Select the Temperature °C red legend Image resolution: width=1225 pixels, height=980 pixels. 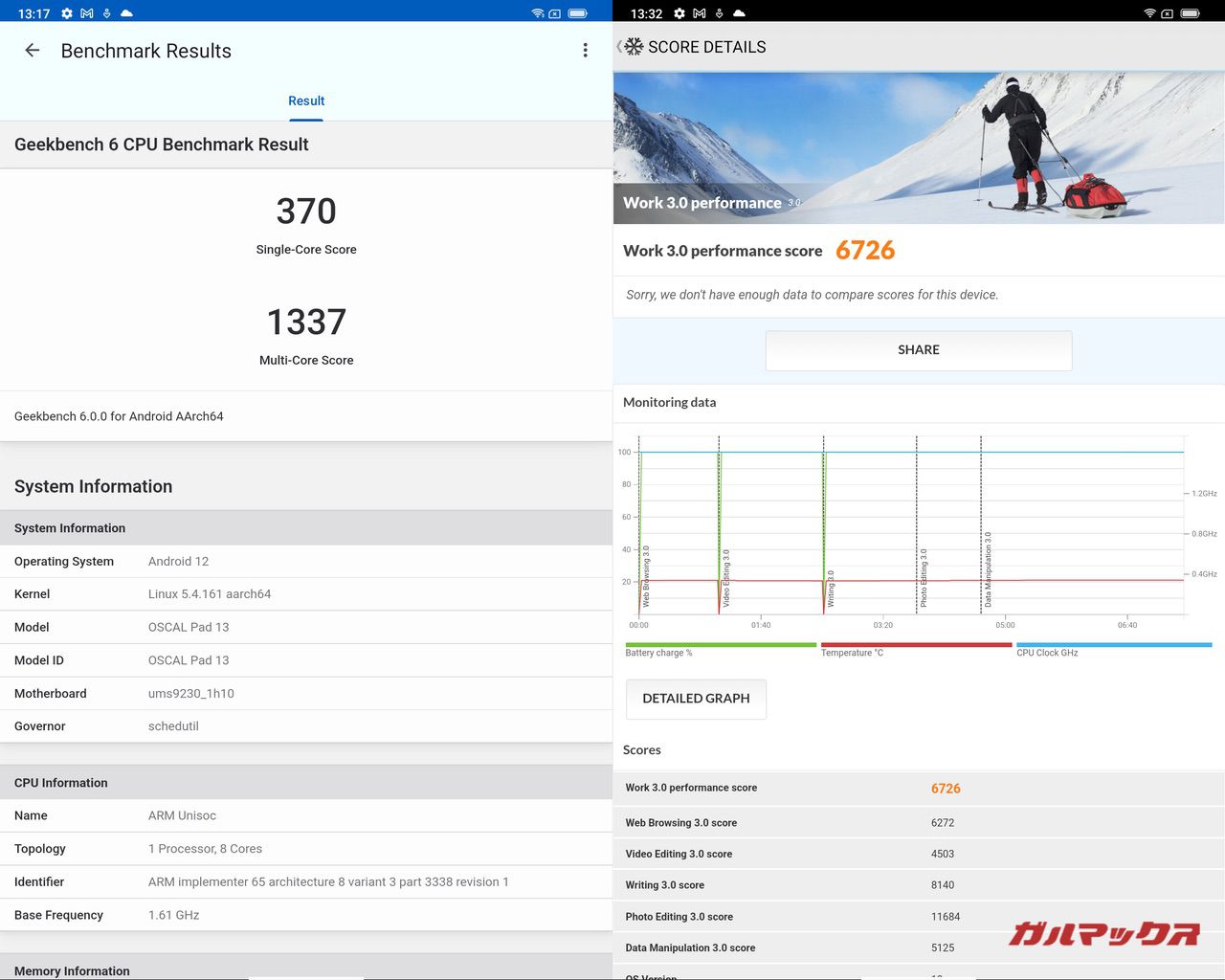[x=916, y=648]
